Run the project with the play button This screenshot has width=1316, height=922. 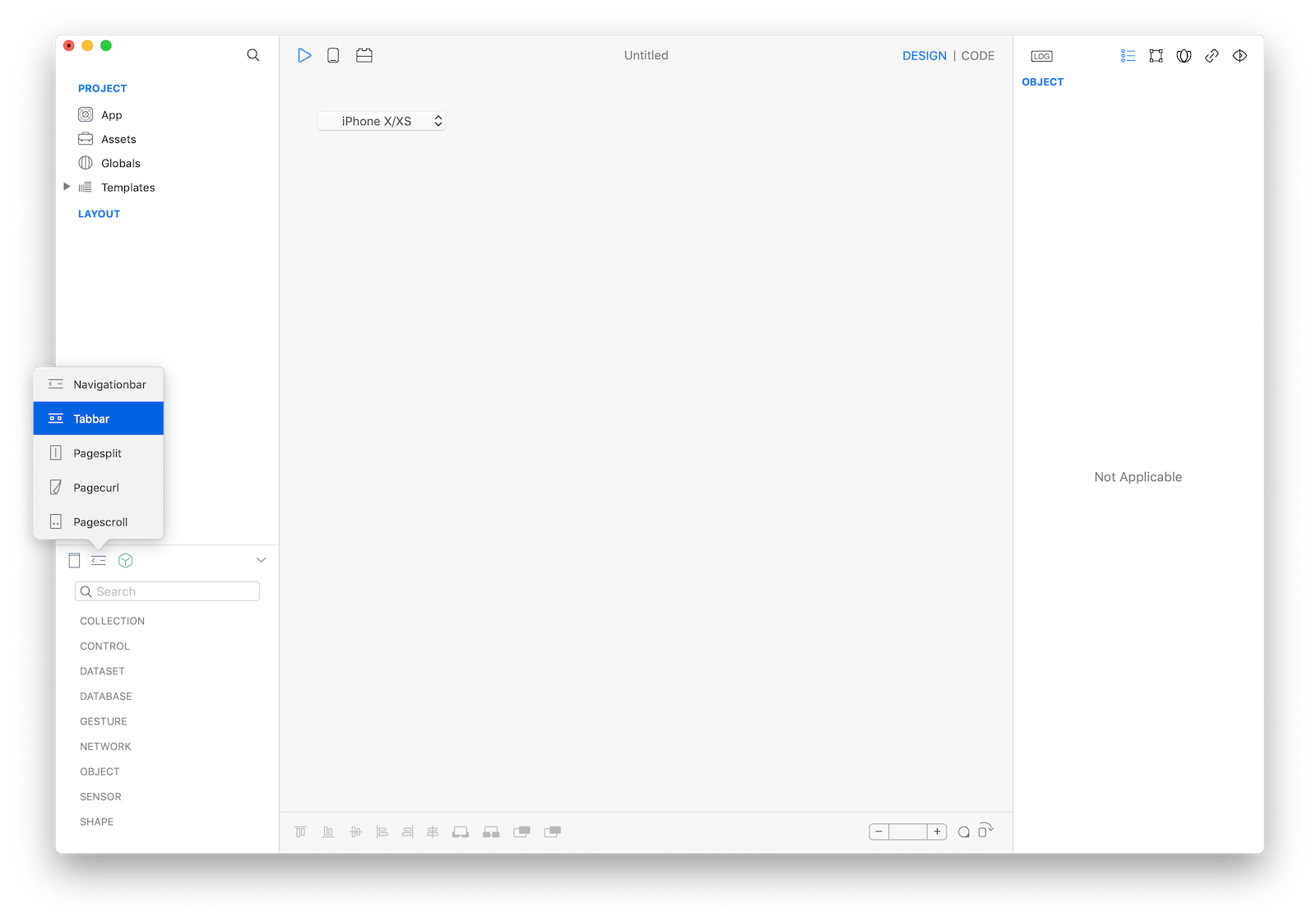(304, 55)
